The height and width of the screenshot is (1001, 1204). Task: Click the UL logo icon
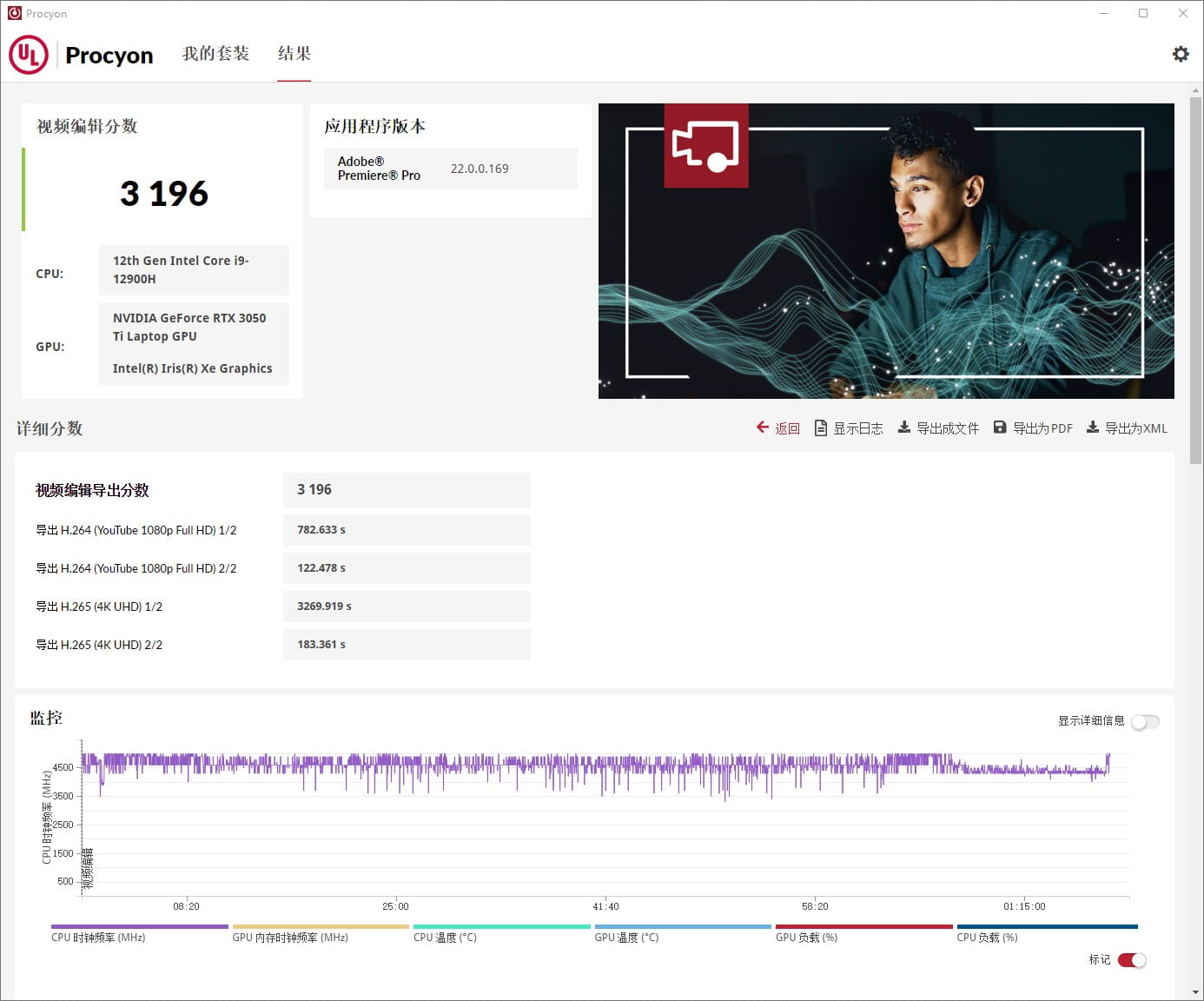28,55
